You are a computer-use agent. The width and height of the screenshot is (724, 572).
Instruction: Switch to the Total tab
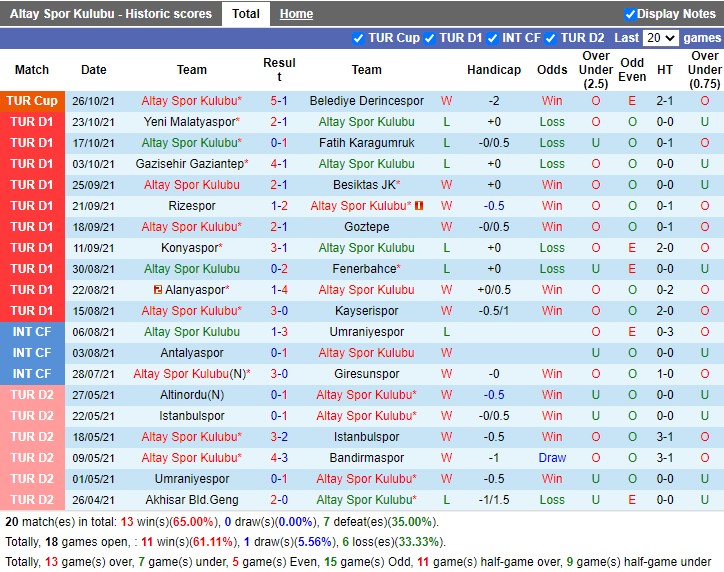pos(246,14)
